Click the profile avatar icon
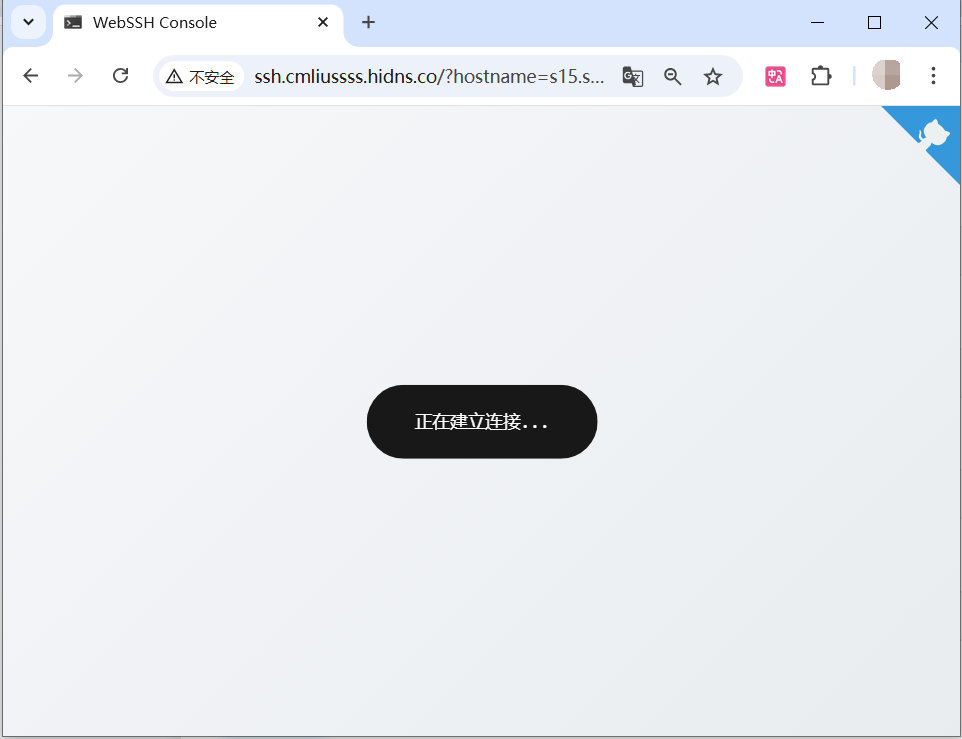 coord(886,76)
